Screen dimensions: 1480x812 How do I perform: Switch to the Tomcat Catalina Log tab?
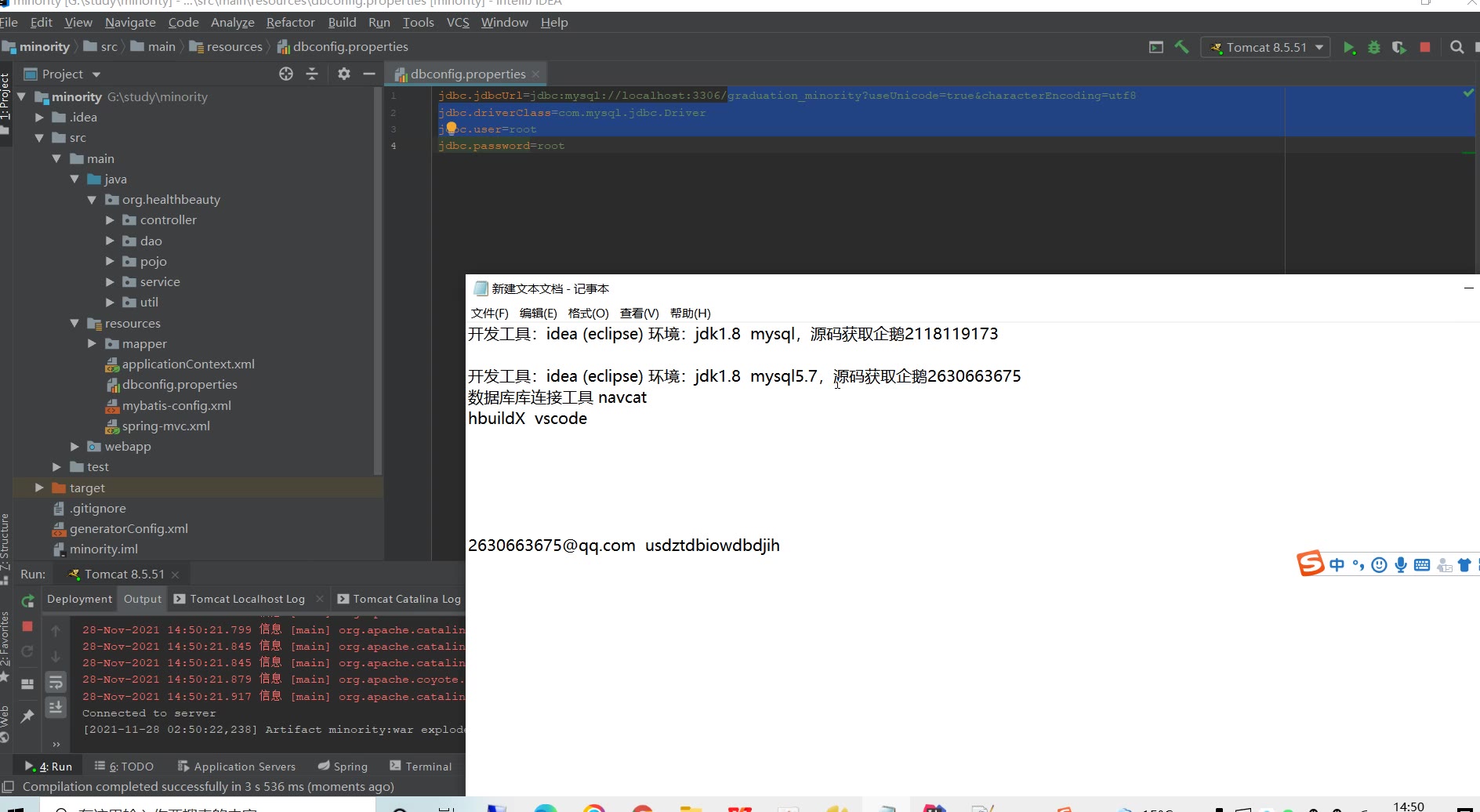pyautogui.click(x=406, y=599)
